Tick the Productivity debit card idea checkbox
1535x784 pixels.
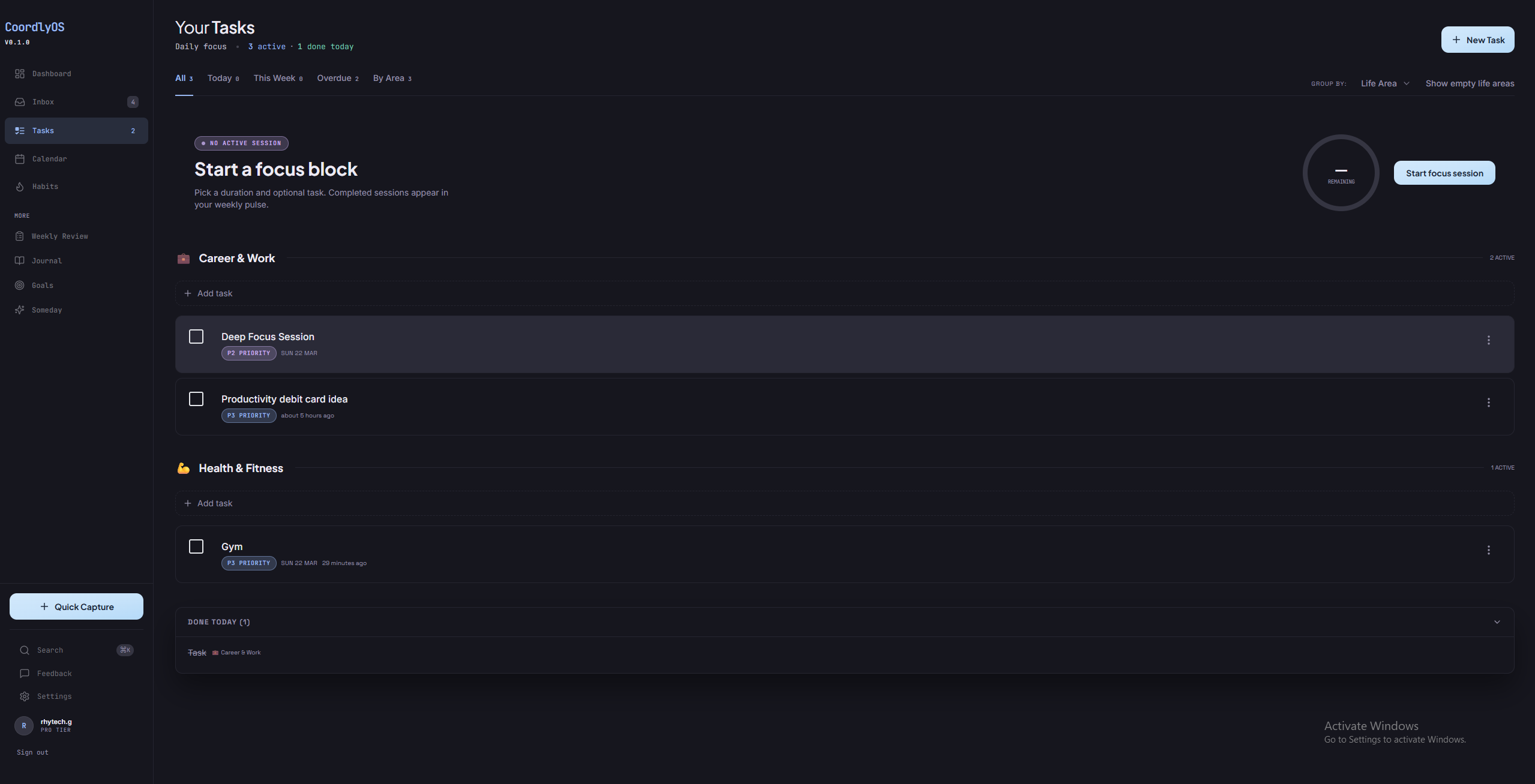pyautogui.click(x=196, y=398)
